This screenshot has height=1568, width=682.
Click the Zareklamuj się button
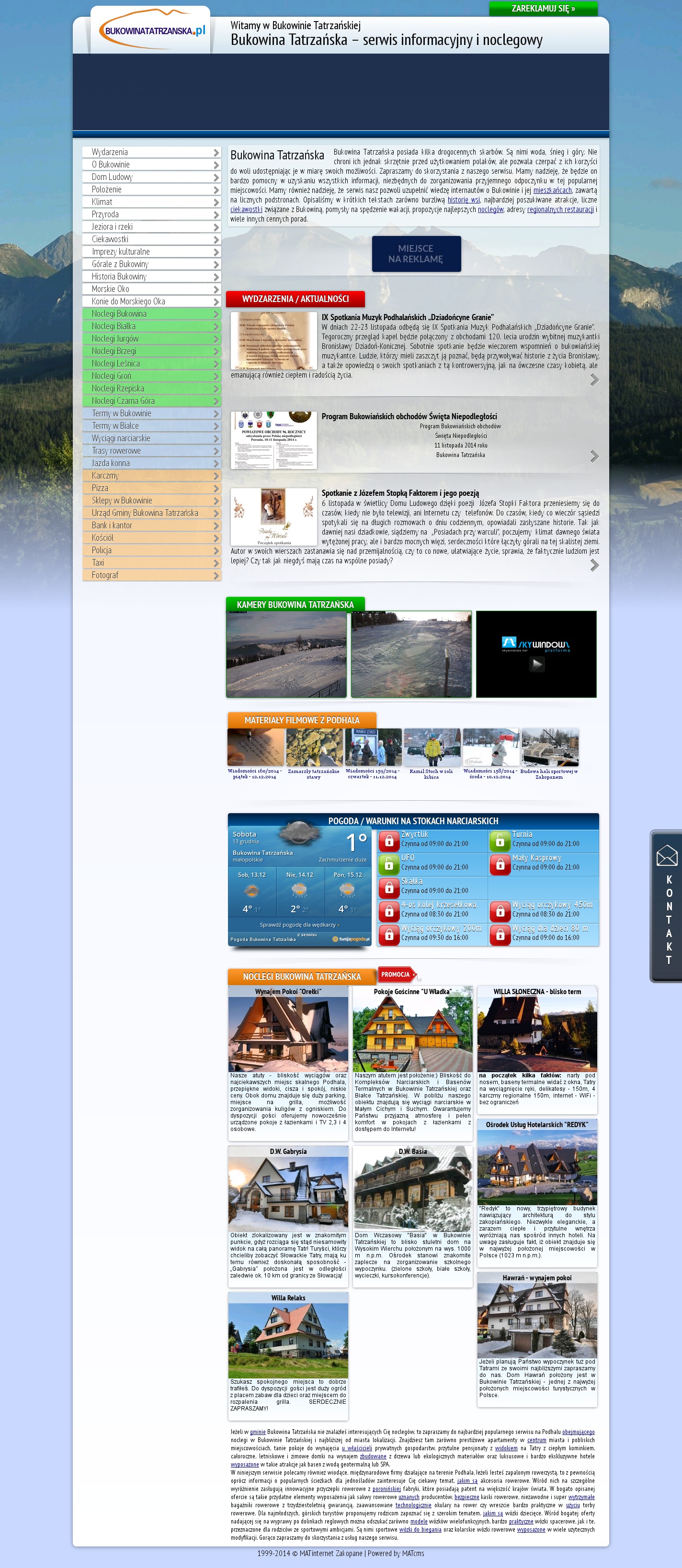click(x=543, y=9)
